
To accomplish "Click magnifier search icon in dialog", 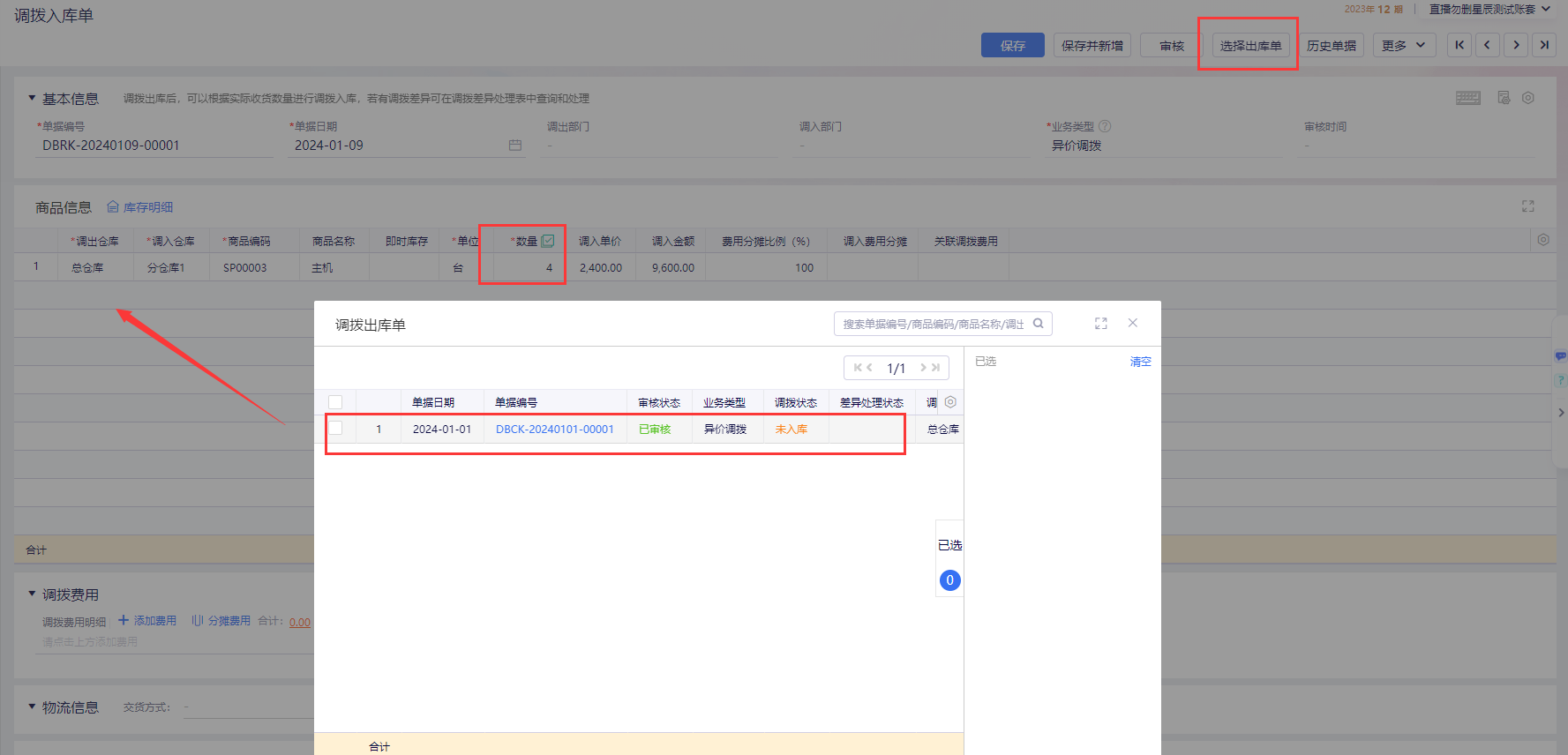I will tap(1039, 324).
